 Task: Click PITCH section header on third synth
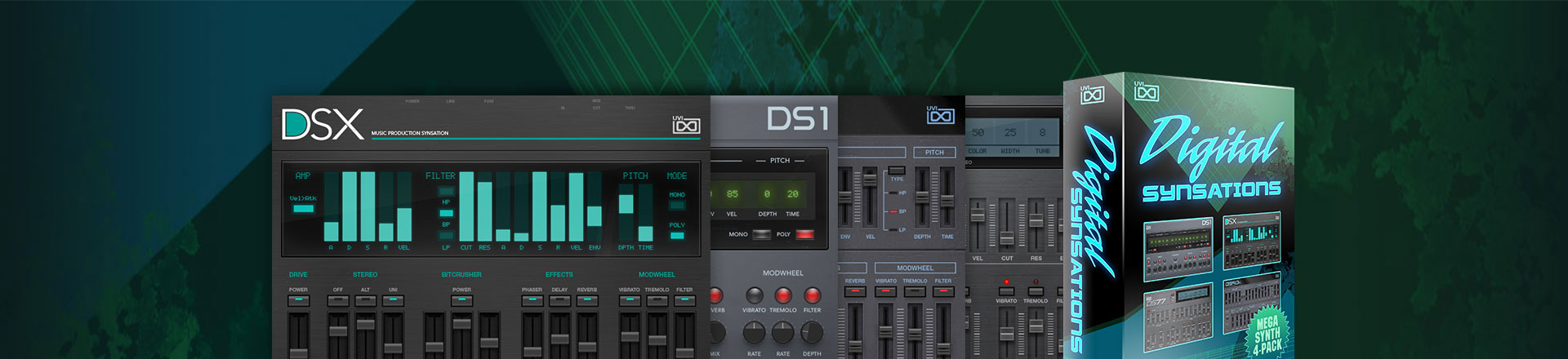pyautogui.click(x=934, y=153)
